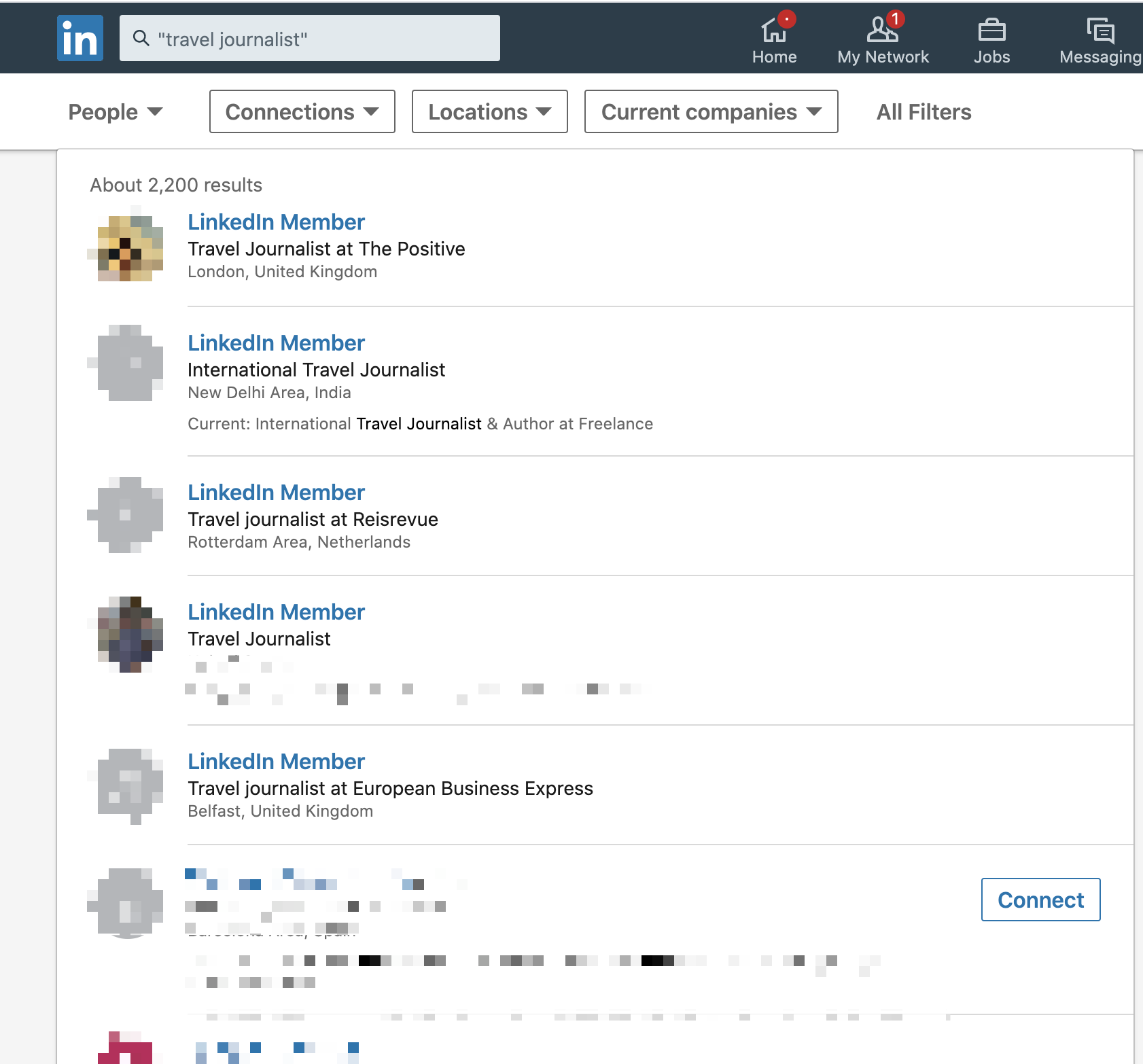
Task: Open LinkedIn Member International Travel Journalist profile
Action: (x=276, y=343)
